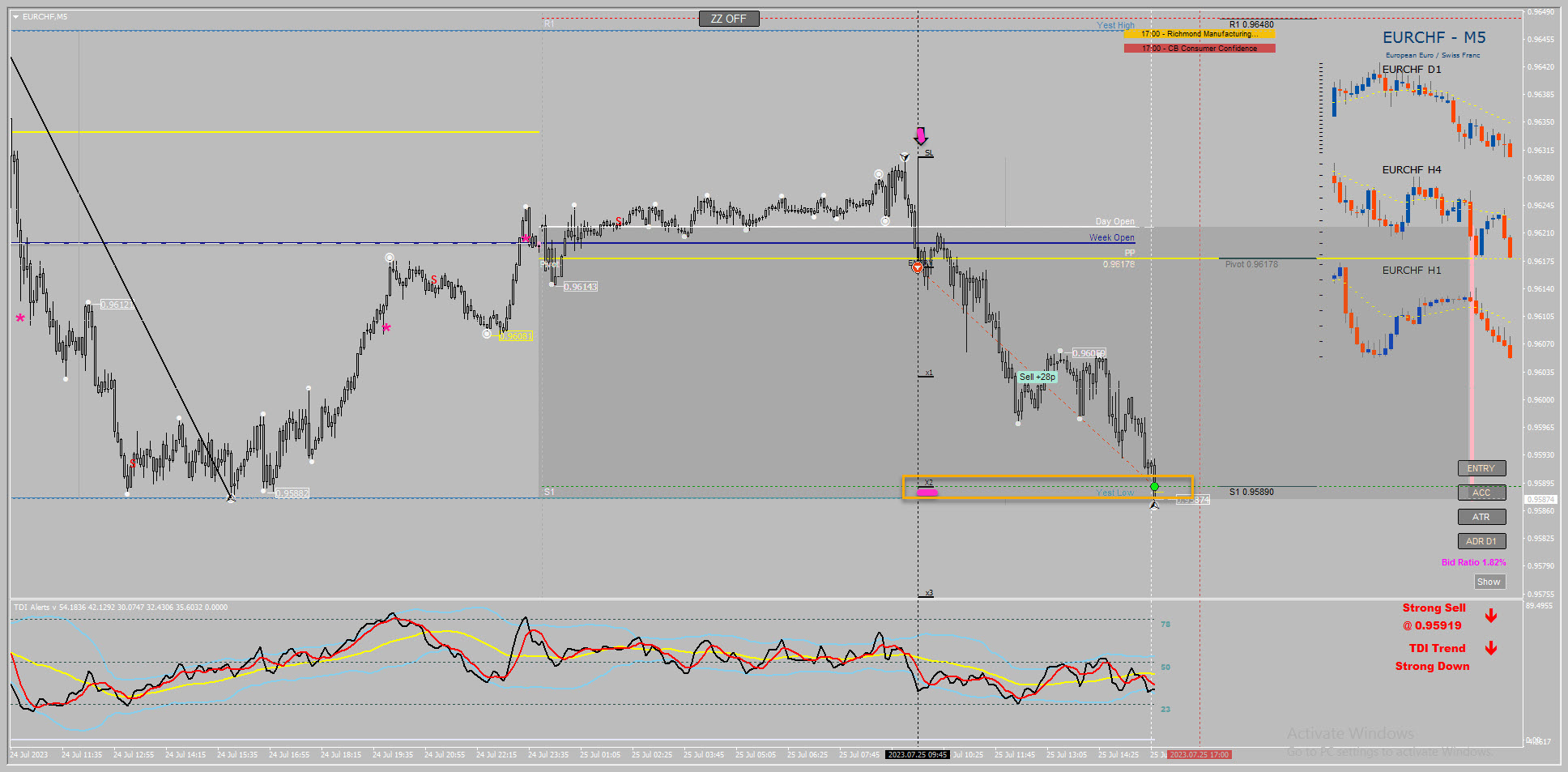The width and height of the screenshot is (1568, 772).
Task: Click the ADR D1 button
Action: (1481, 541)
